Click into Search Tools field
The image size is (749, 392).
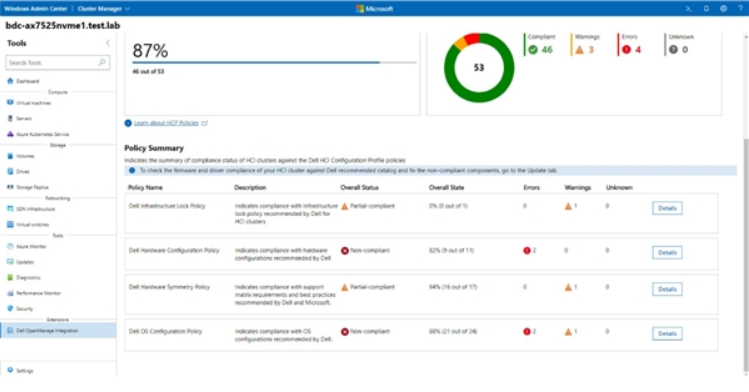[x=57, y=63]
